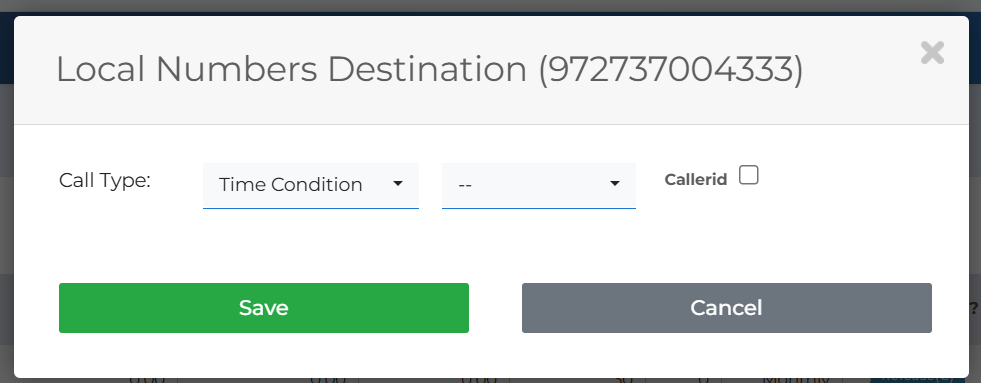This screenshot has height=383, width=981.
Task: Click the Call Type label
Action: point(105,180)
